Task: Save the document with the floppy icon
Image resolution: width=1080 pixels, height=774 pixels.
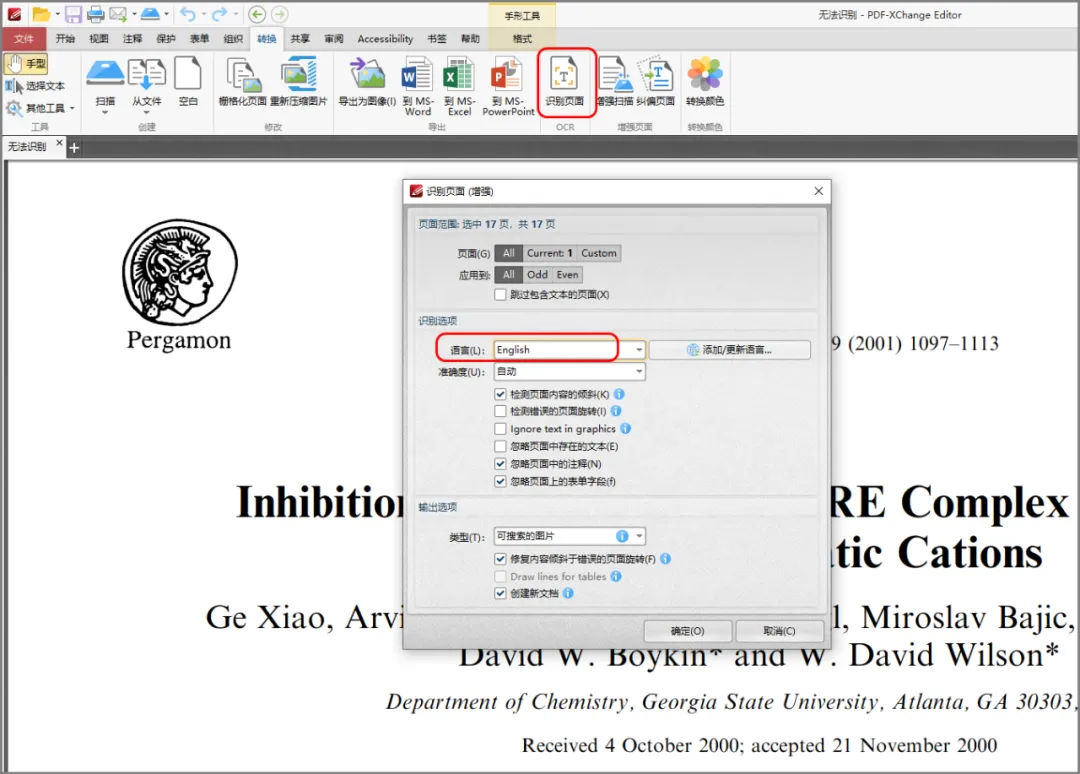Action: (x=73, y=14)
